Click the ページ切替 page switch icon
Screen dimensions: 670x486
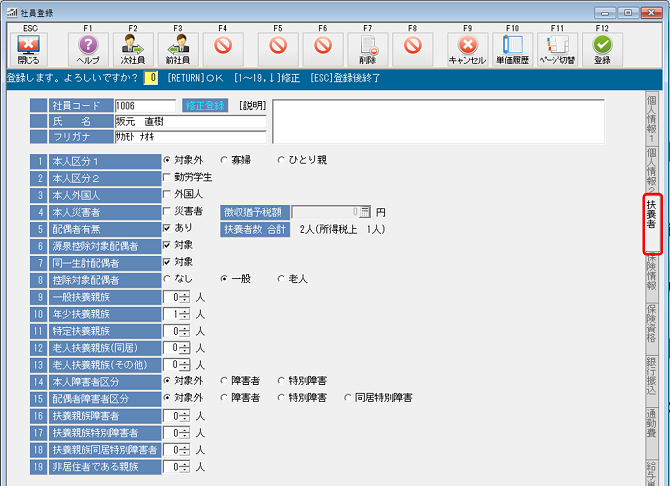point(559,46)
